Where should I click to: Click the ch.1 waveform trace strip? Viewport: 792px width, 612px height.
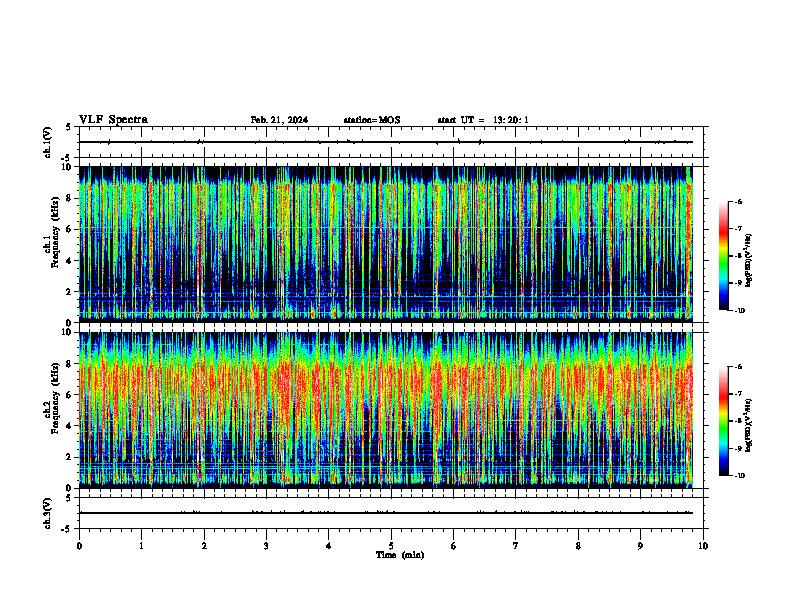(x=391, y=142)
